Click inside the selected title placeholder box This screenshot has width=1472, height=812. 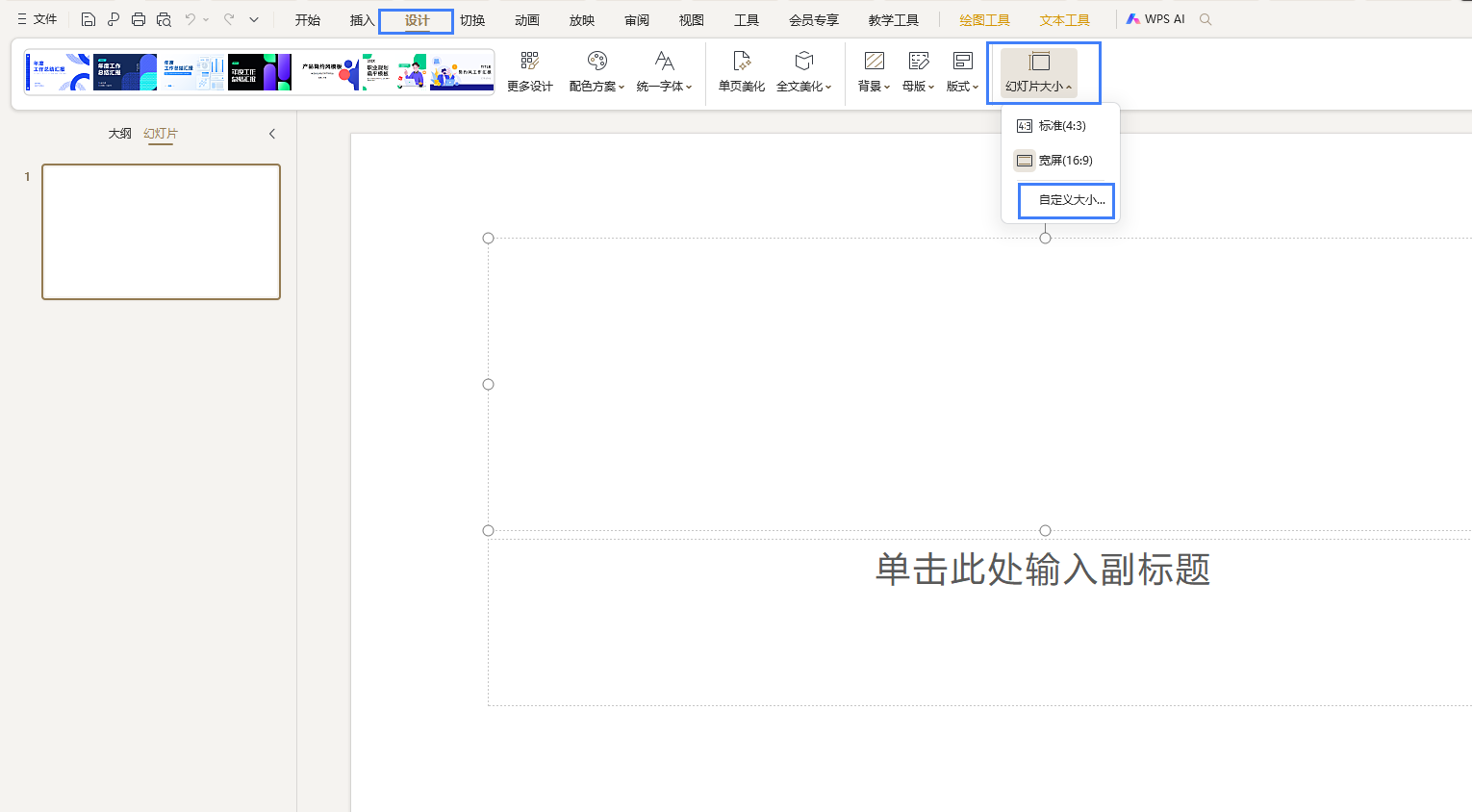(979, 384)
